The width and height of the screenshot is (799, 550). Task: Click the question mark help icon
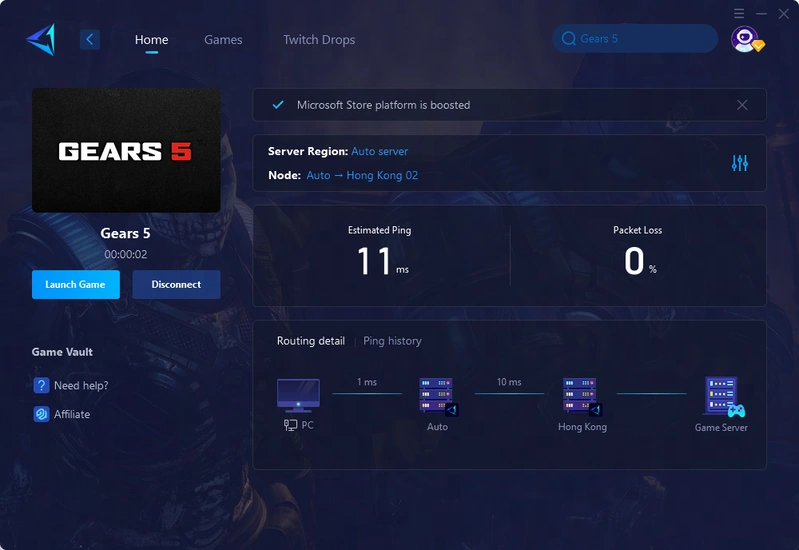click(x=41, y=385)
